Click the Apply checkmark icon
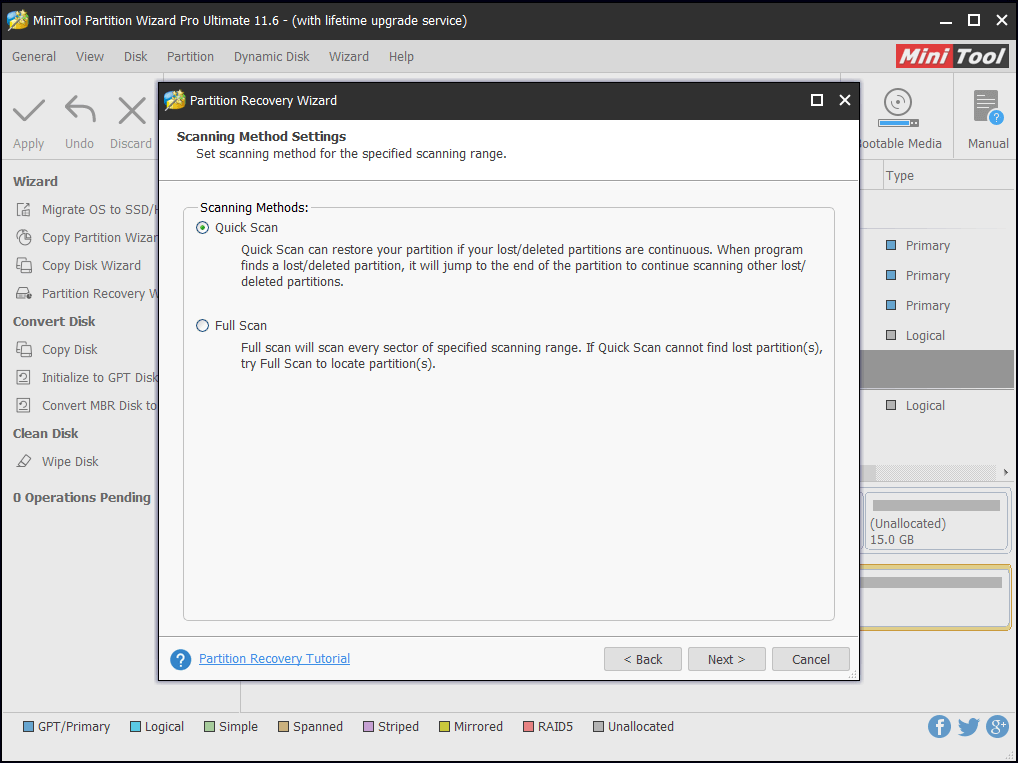 (x=29, y=110)
